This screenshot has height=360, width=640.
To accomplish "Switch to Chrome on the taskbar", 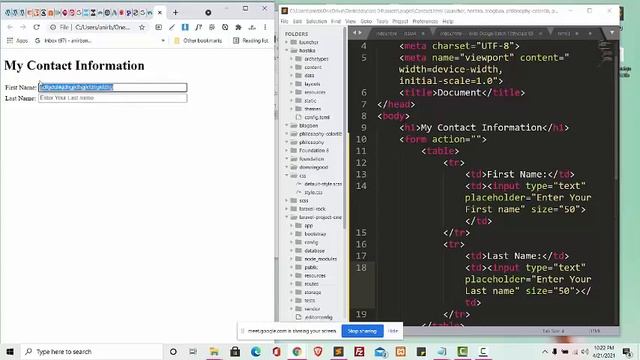I will pyautogui.click(x=297, y=351).
